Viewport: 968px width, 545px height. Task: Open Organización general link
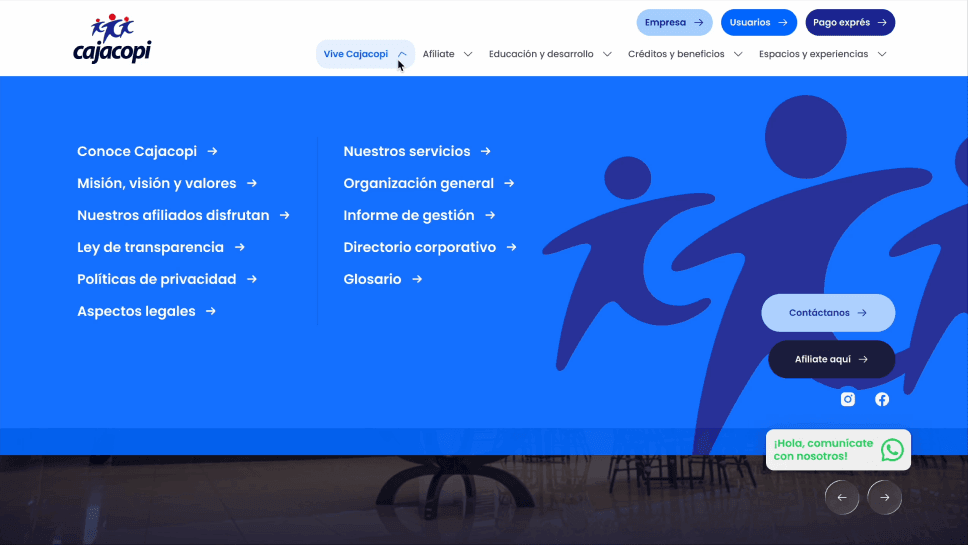click(419, 183)
